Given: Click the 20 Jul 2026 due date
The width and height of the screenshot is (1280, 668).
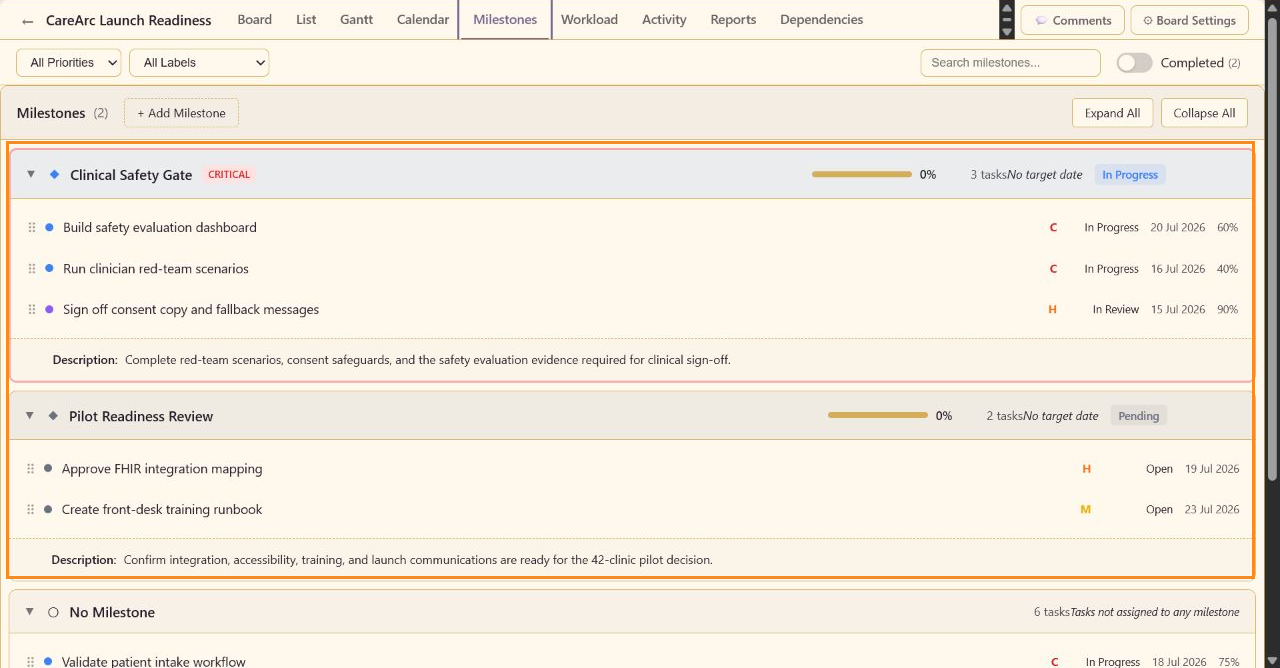Looking at the screenshot, I should tap(1178, 228).
